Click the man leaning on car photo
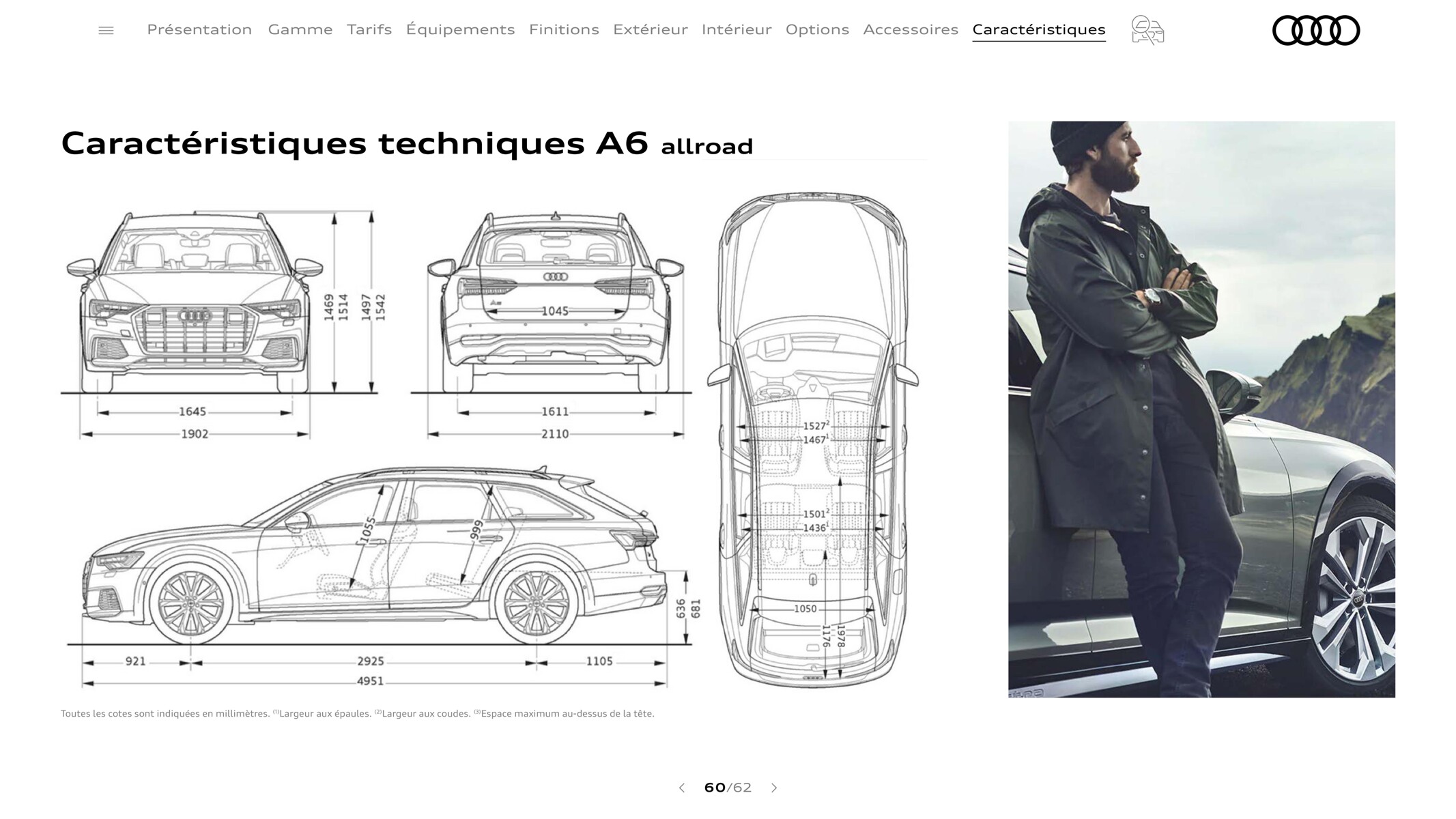 click(x=1201, y=409)
